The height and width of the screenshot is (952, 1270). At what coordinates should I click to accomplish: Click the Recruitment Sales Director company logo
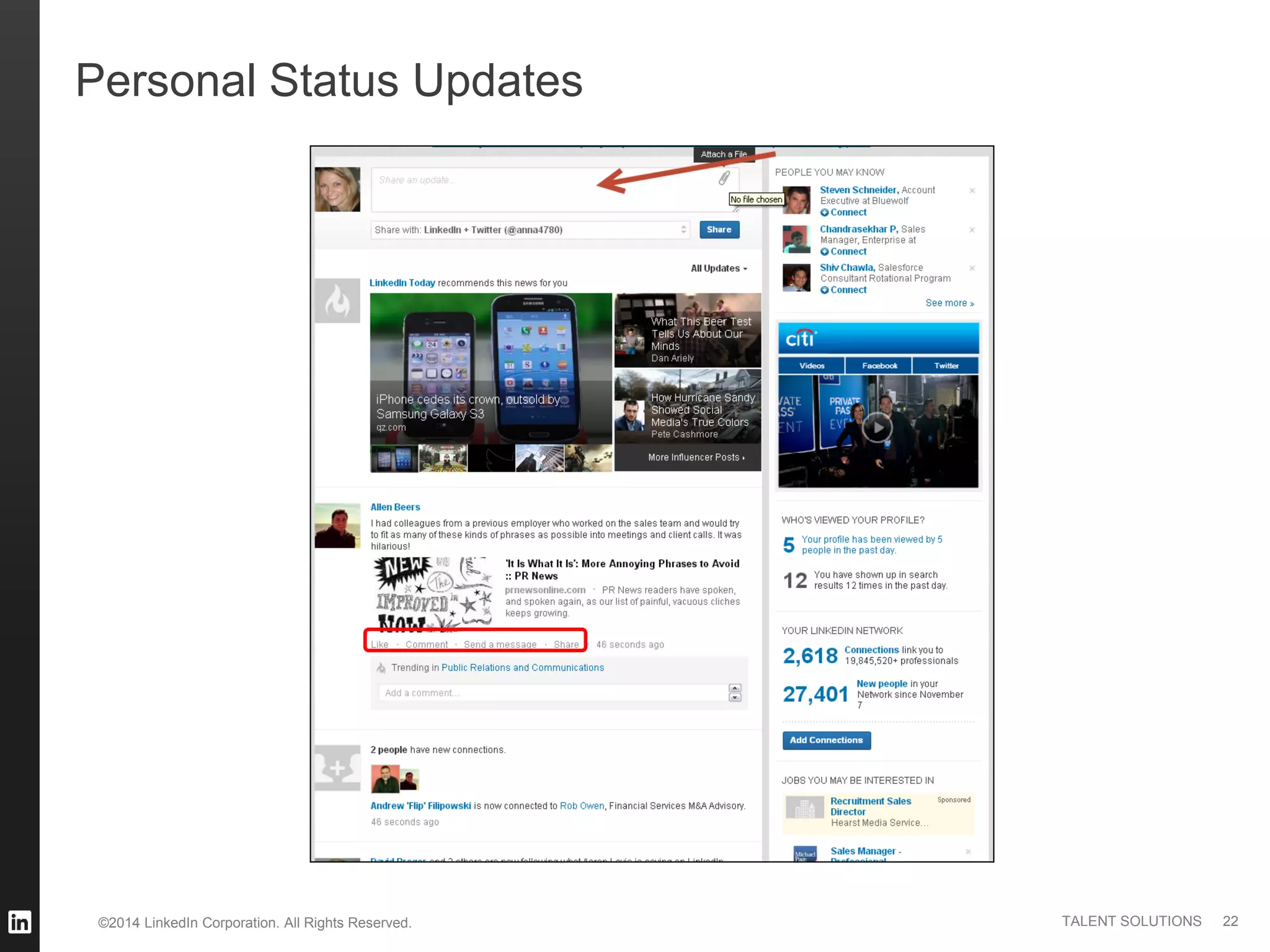pos(804,808)
